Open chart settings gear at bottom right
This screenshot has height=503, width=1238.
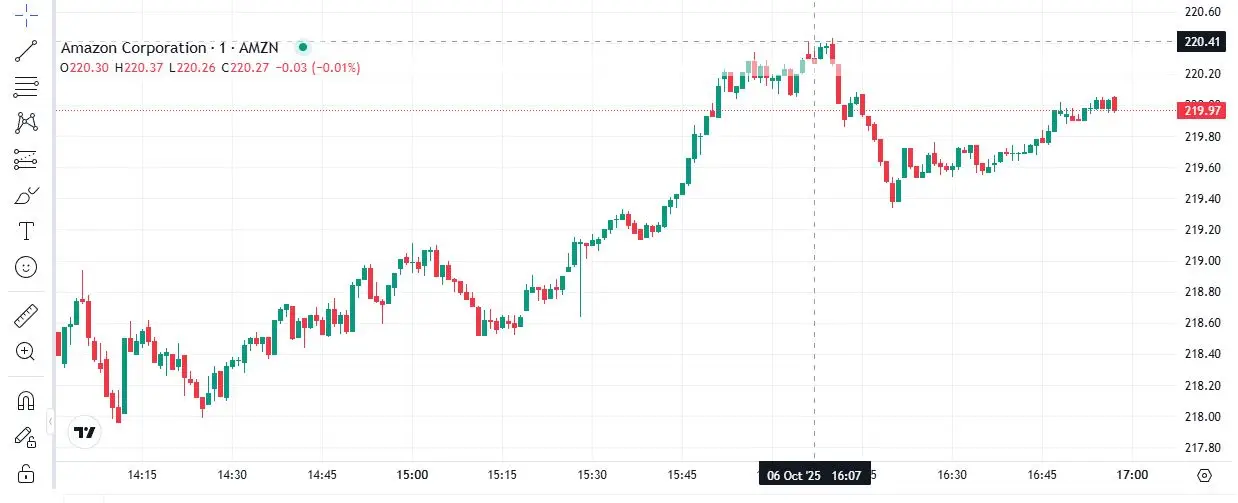coord(1204,475)
